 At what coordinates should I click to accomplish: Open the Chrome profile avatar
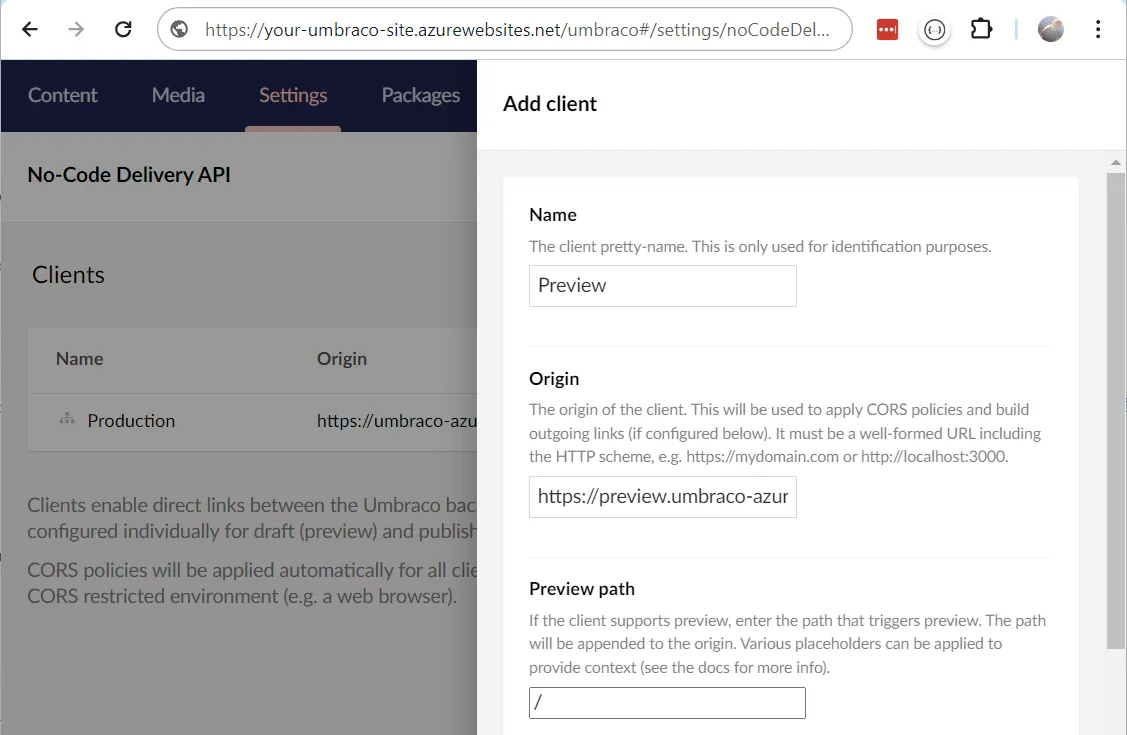pos(1050,29)
